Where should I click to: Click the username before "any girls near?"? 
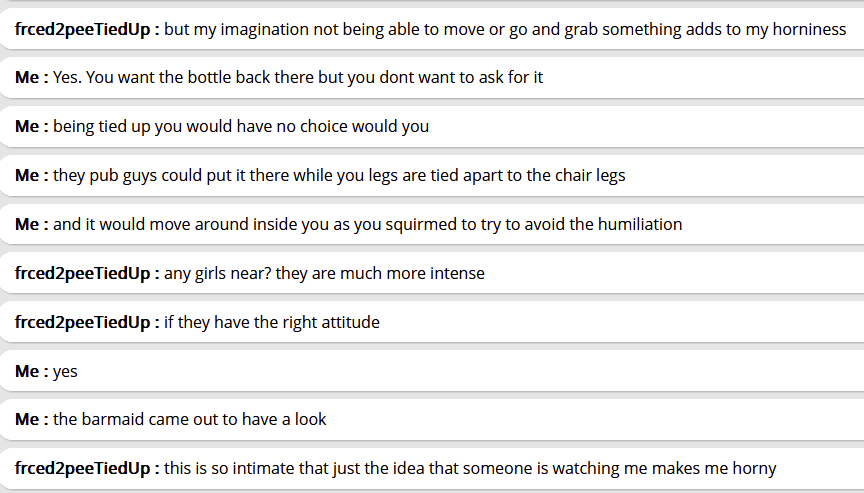point(84,273)
